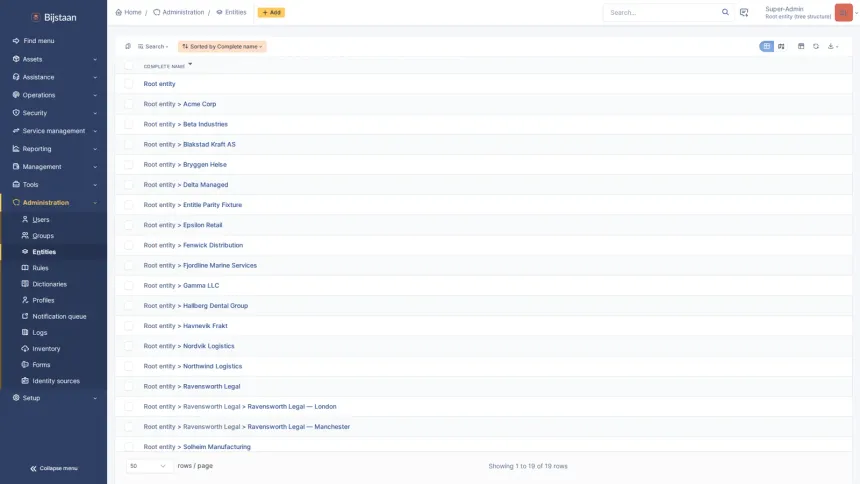Check the Gamma LLC row checkbox

coord(128,285)
